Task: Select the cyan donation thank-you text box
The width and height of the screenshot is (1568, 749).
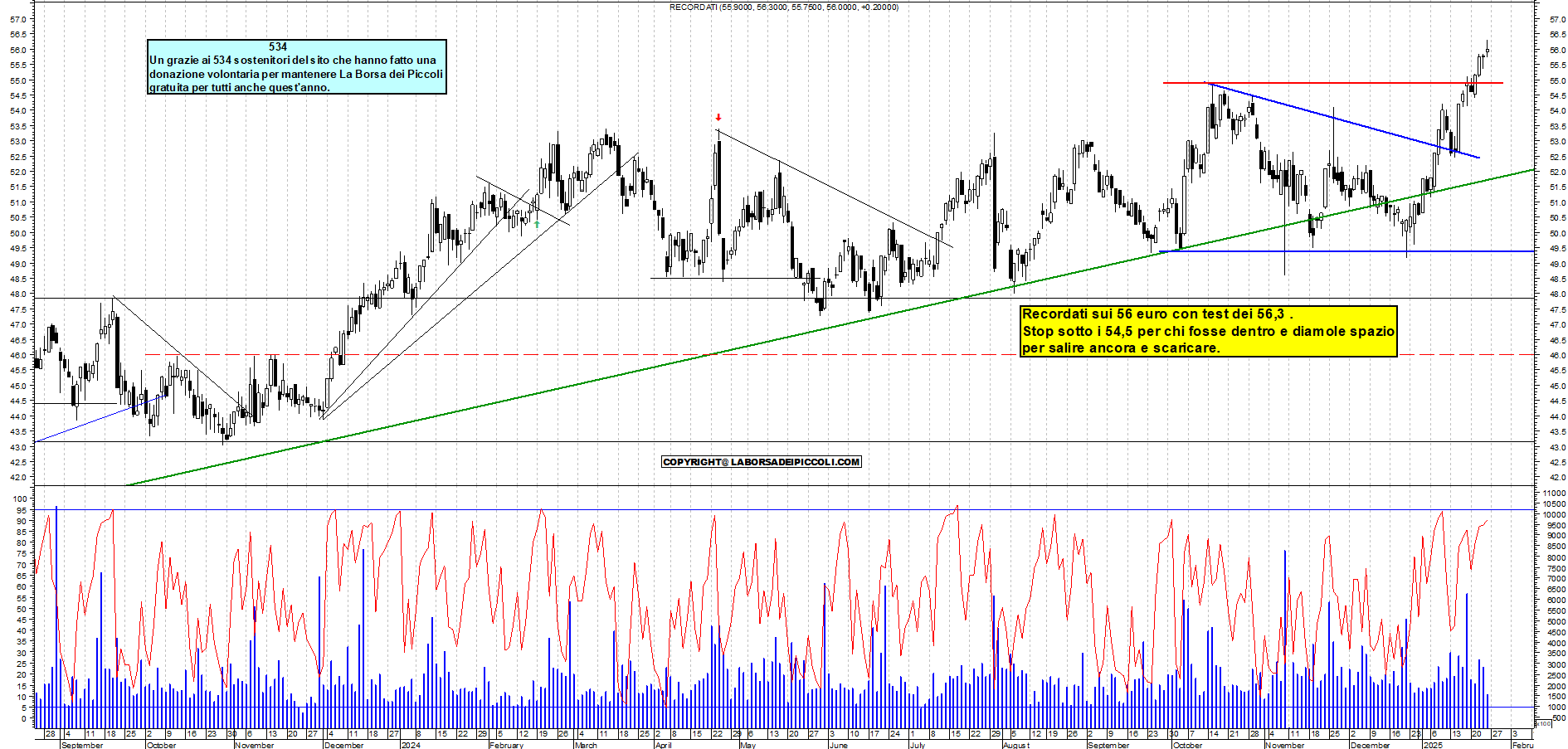Action: coord(297,66)
